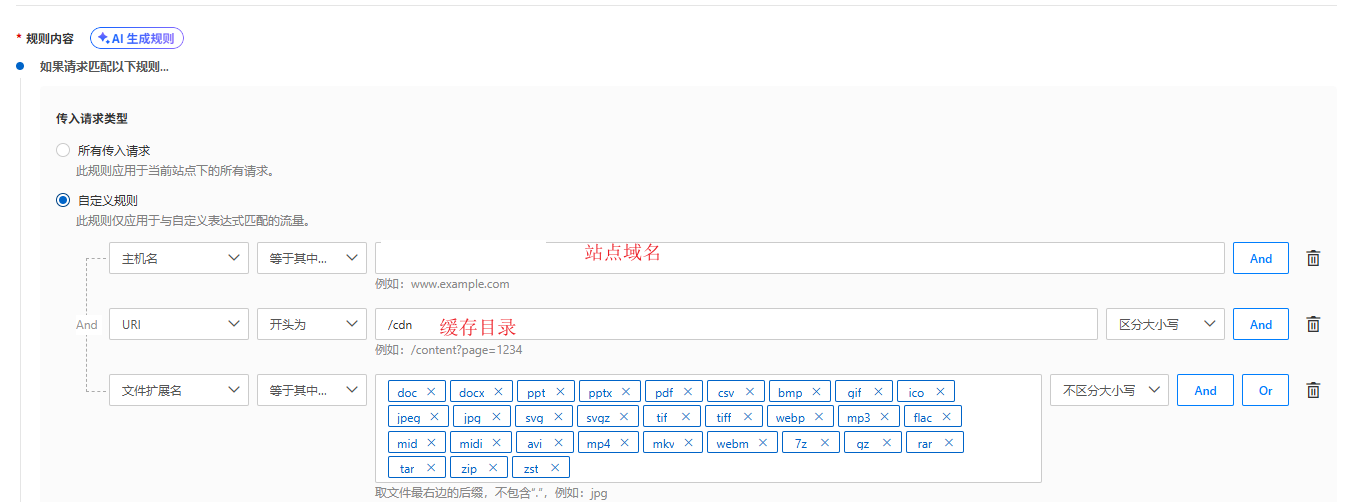
Task: Click And button on the 主机名 row
Action: pos(1260,258)
